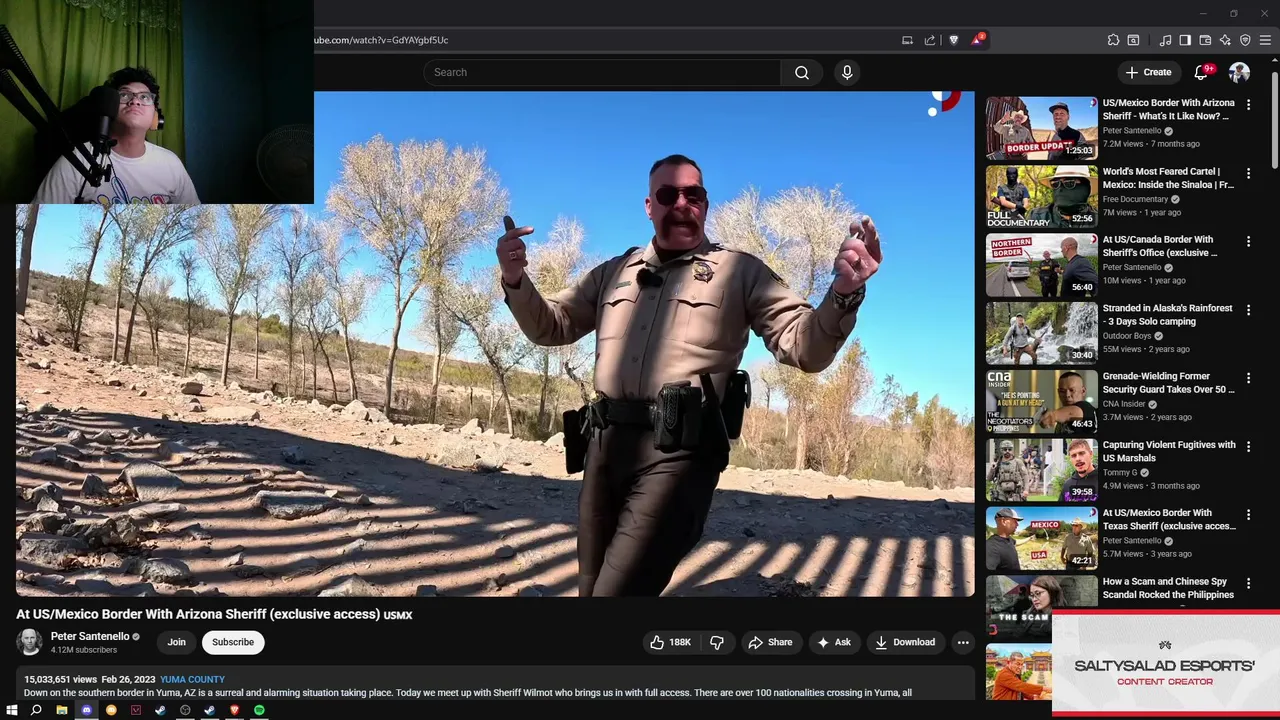1280x720 pixels.
Task: Open options menu for Capturing Violent Fugitives video
Action: (1248, 447)
